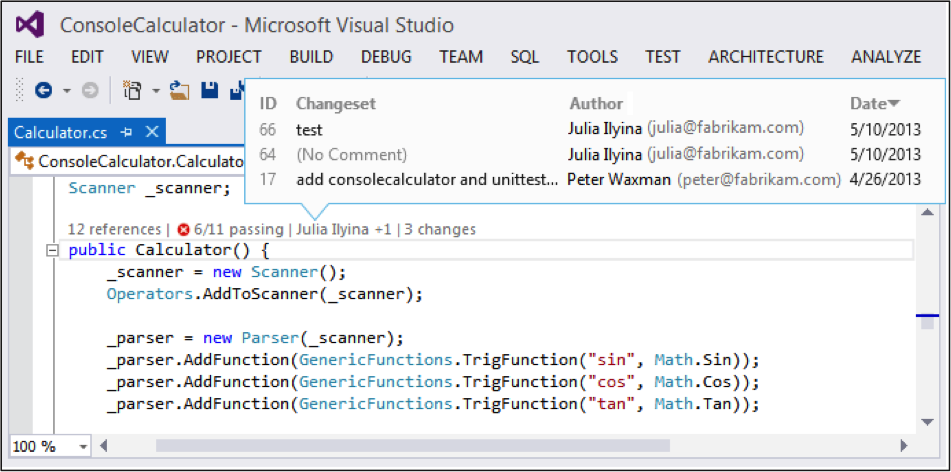This screenshot has width=951, height=472.
Task: Click the Navigate Backward arrow icon
Action: (x=44, y=91)
